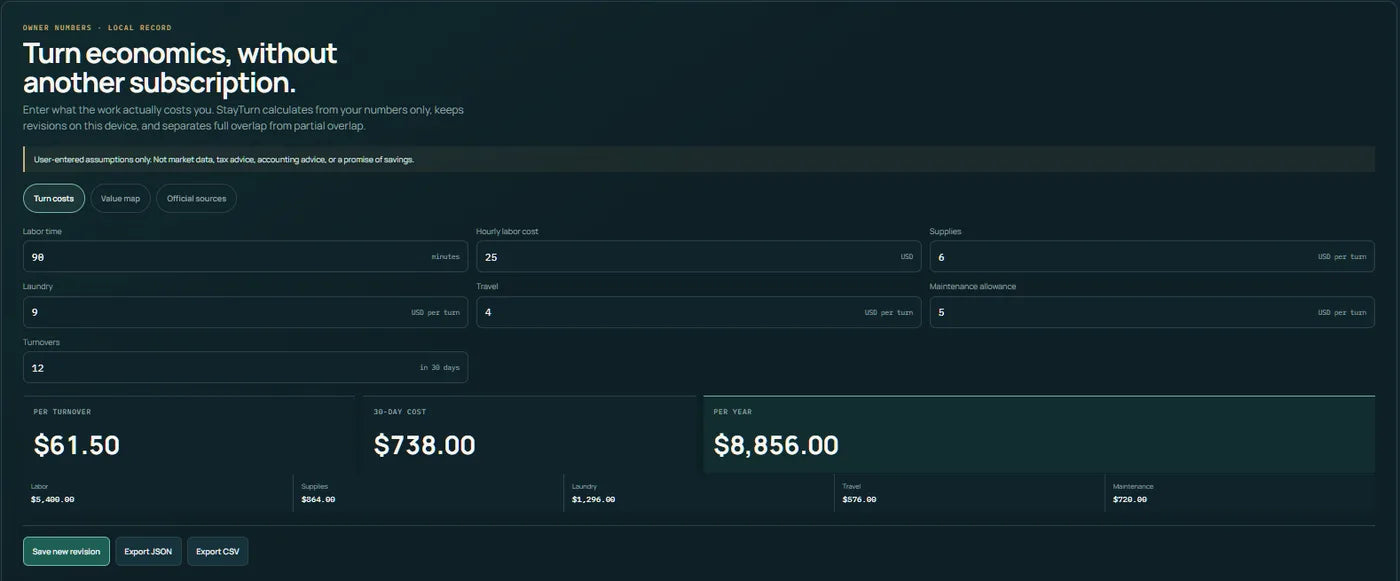This screenshot has width=1400, height=581.
Task: Select the 30-Day Cost $738.00 card
Action: [529, 434]
